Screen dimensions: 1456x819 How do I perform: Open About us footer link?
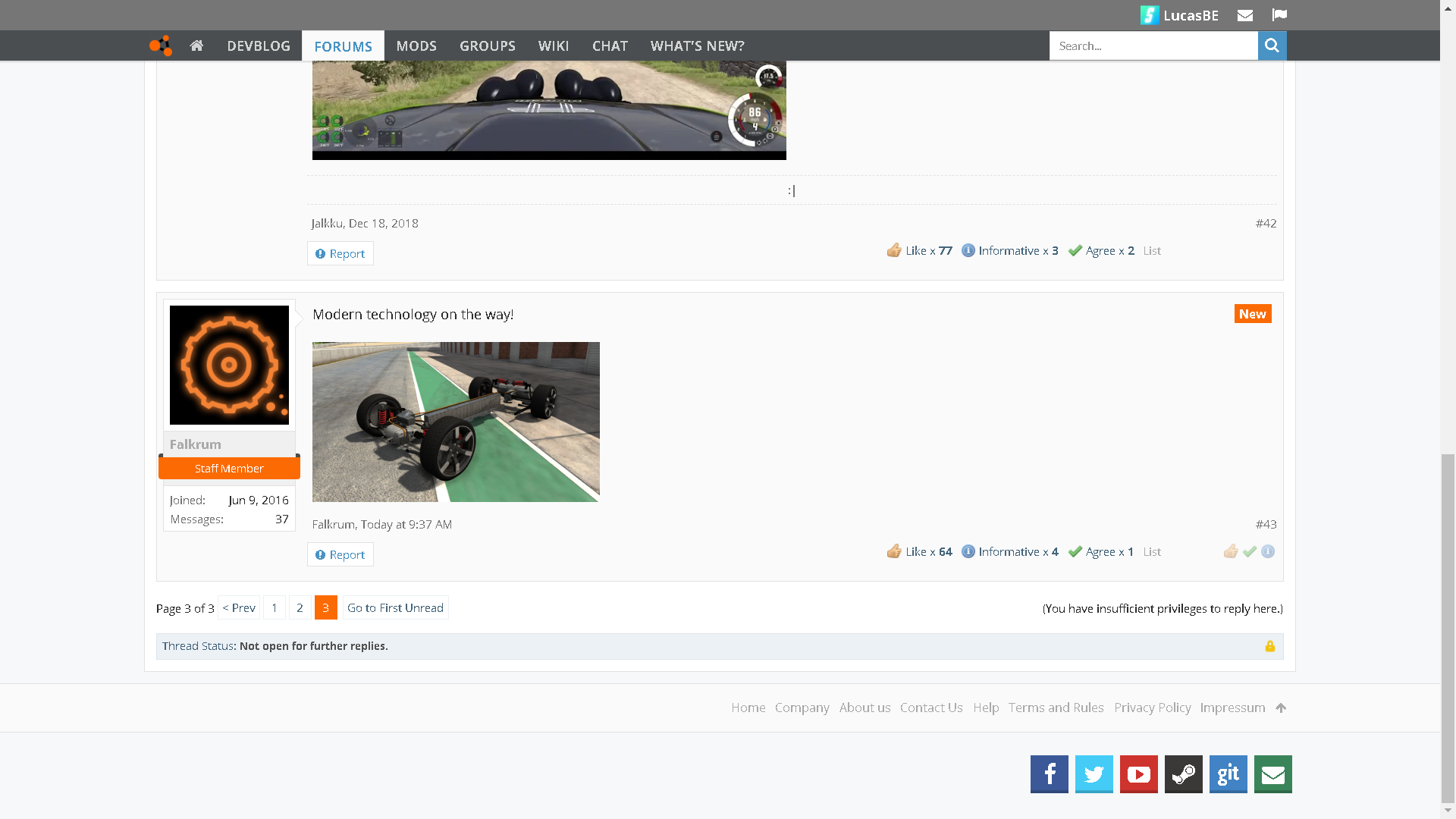pos(864,708)
